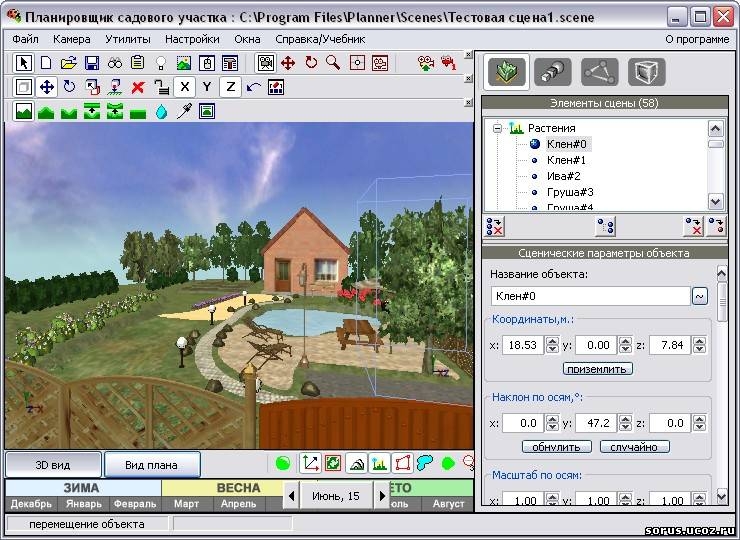This screenshot has height=540, width=740.
Task: Click the red center target icon
Action: click(x=357, y=63)
